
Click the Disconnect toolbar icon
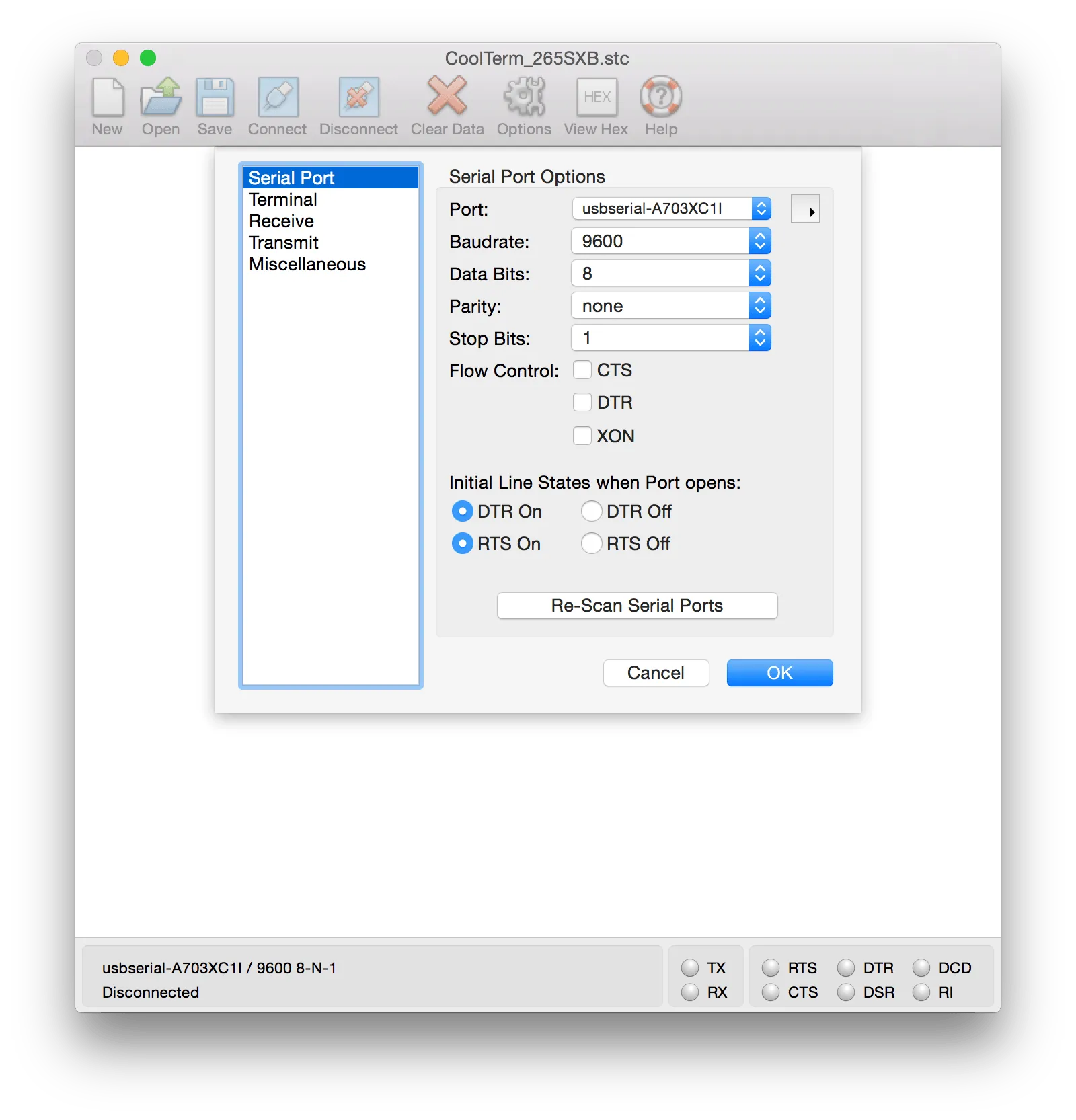(x=358, y=97)
